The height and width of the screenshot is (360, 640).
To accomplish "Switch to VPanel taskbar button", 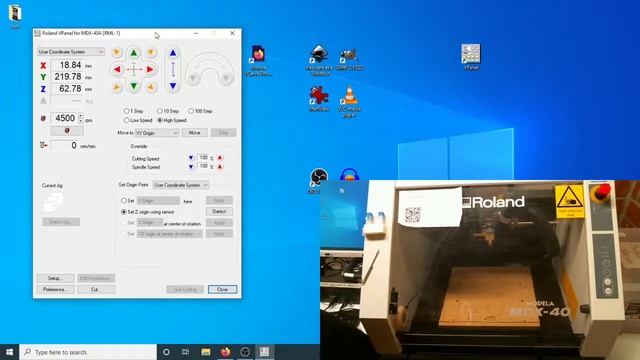I will click(x=264, y=352).
